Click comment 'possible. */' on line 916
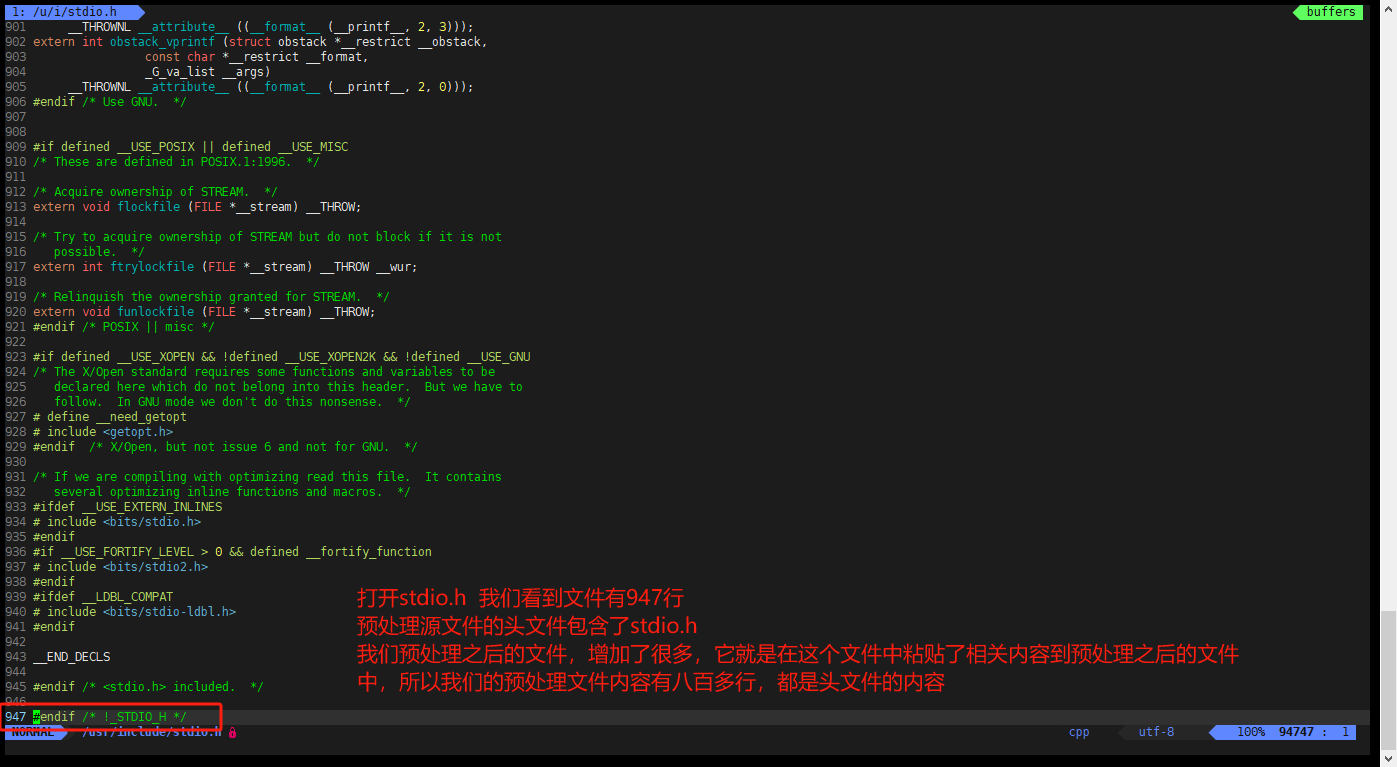 coord(99,252)
